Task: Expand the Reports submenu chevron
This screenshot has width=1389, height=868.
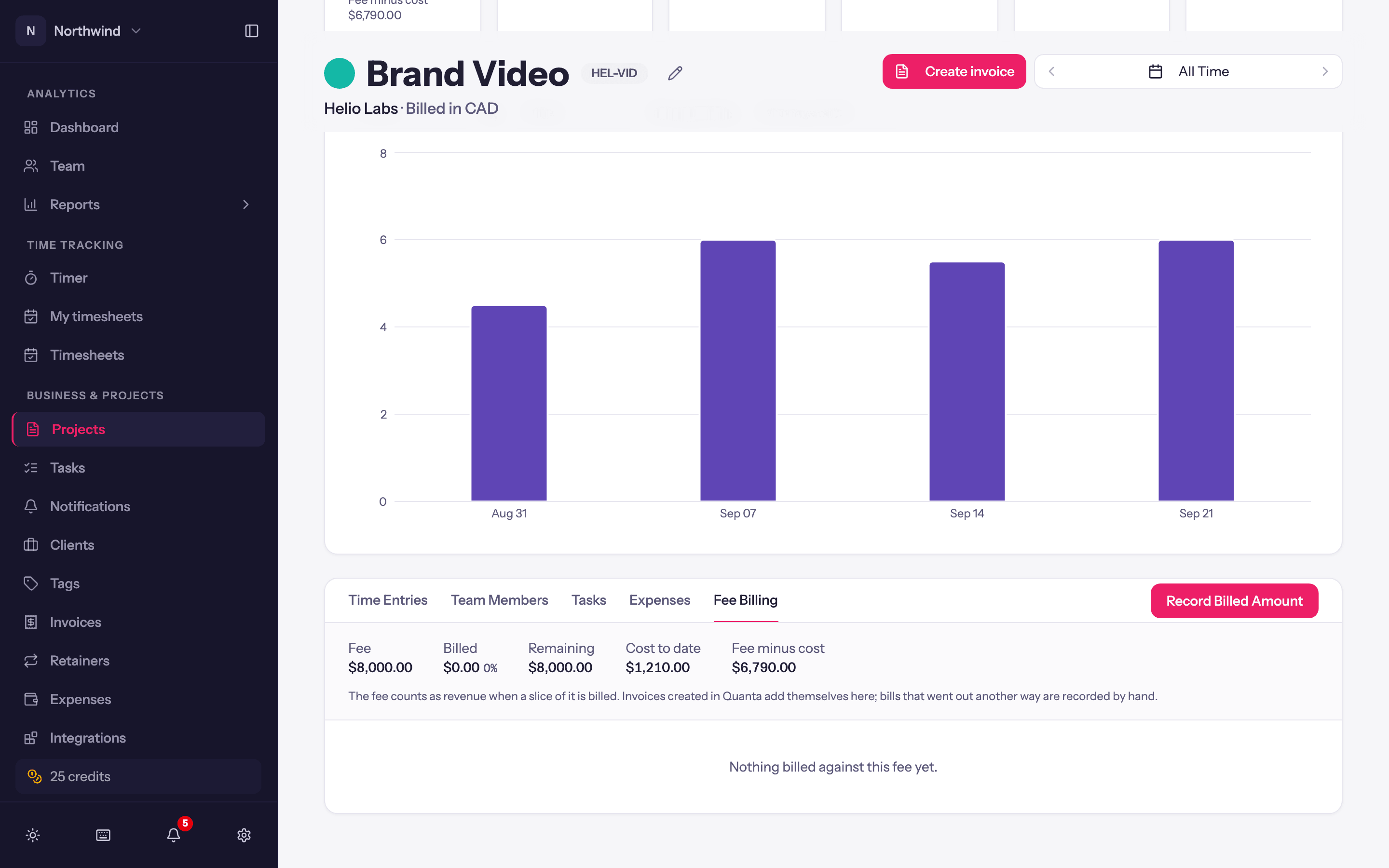Action: pyautogui.click(x=245, y=204)
